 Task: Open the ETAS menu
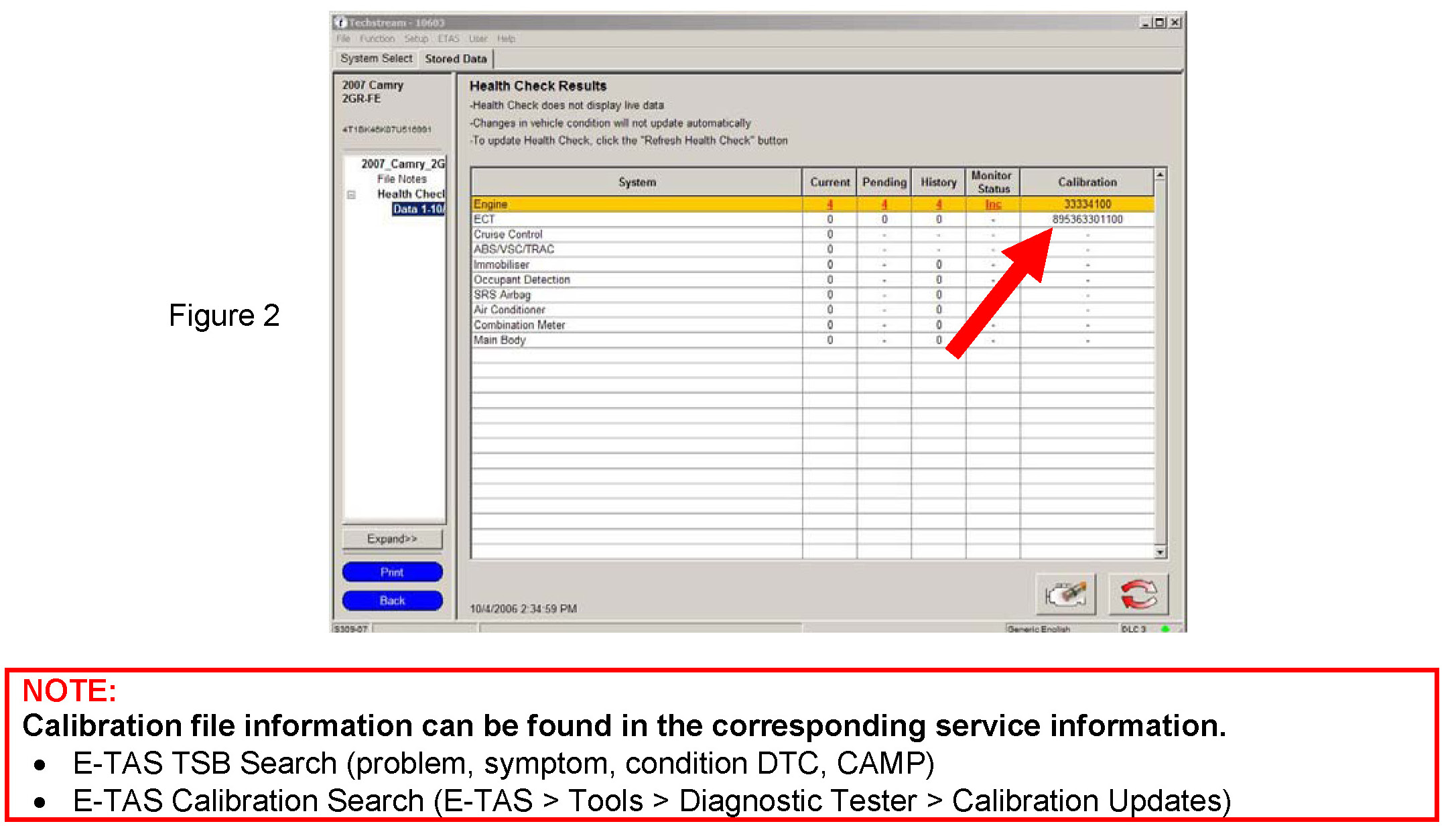pos(448,39)
